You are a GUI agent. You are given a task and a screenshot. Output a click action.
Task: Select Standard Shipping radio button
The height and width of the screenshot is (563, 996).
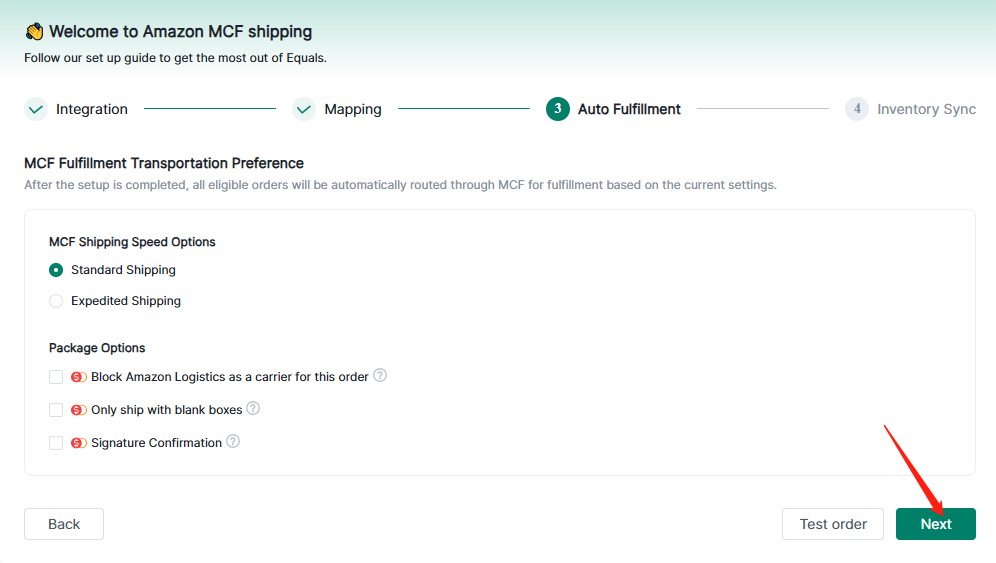(x=56, y=270)
